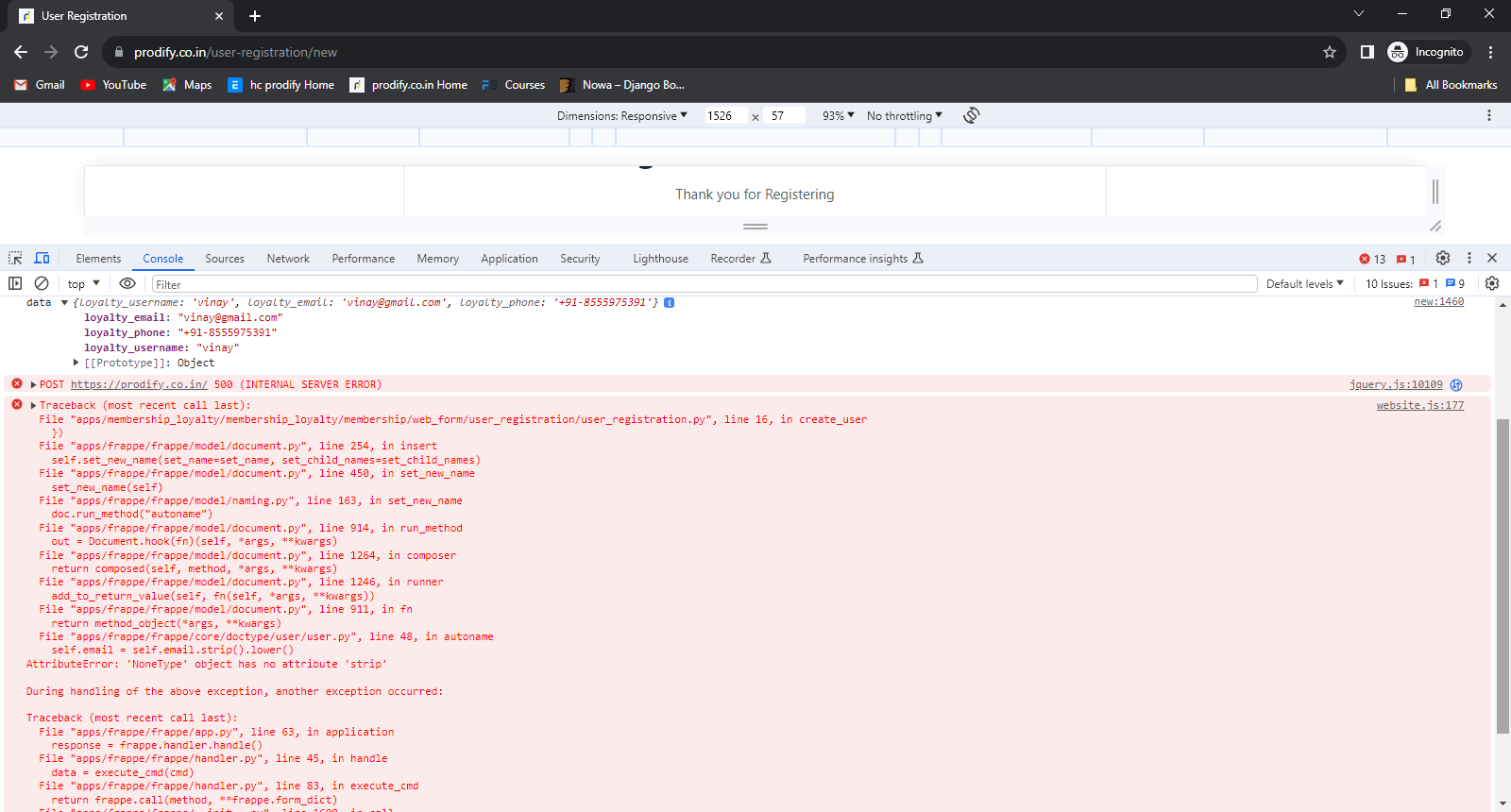Open the All Bookmarks folder
This screenshot has width=1511, height=812.
[1451, 85]
